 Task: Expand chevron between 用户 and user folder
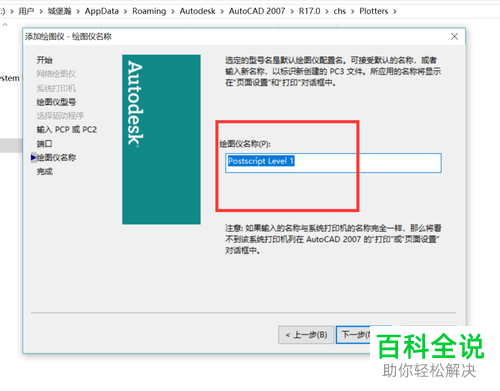pyautogui.click(x=41, y=12)
